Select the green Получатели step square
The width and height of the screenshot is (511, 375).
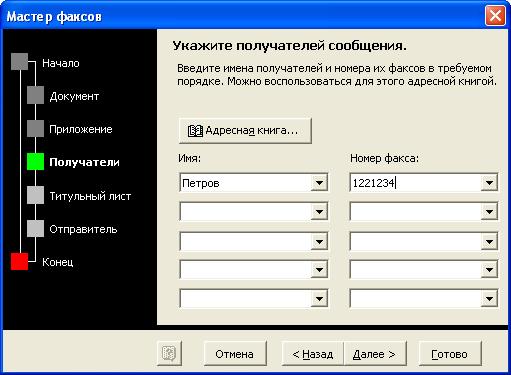click(35, 162)
